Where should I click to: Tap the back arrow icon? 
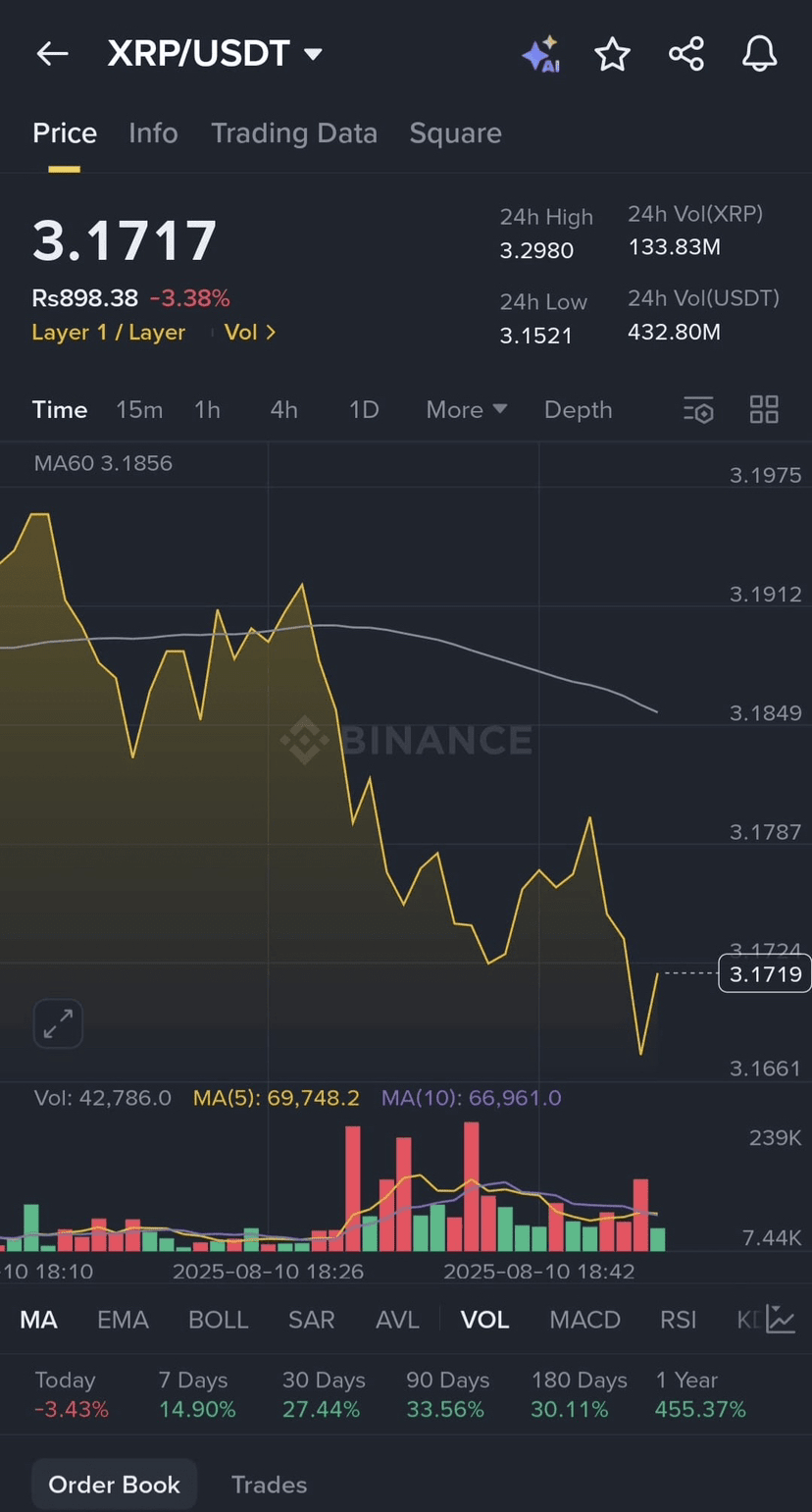(x=52, y=54)
